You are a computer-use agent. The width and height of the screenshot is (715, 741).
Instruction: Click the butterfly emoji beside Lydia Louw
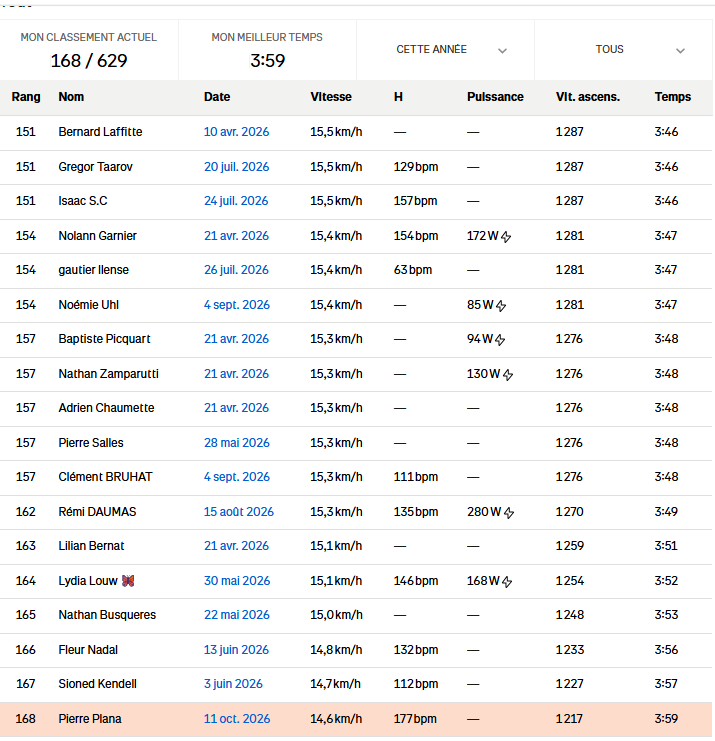pyautogui.click(x=128, y=581)
